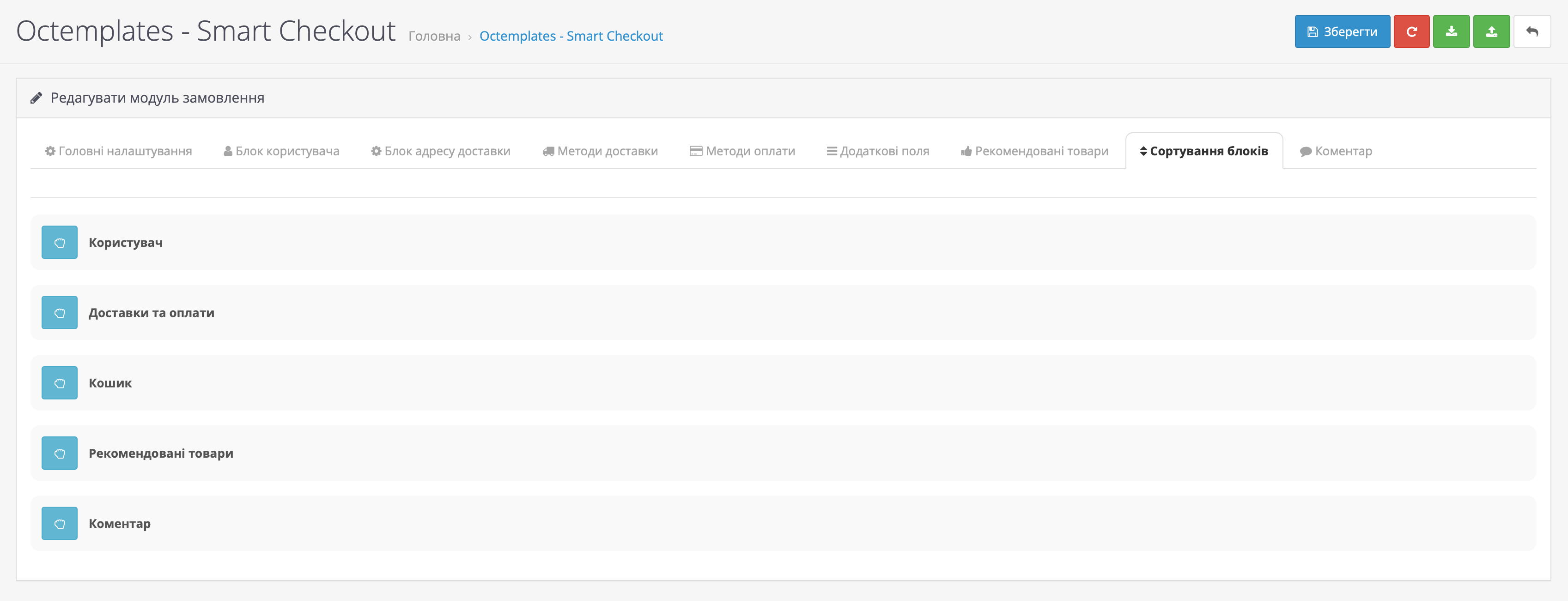Click the Головна breadcrumb link

tap(434, 36)
